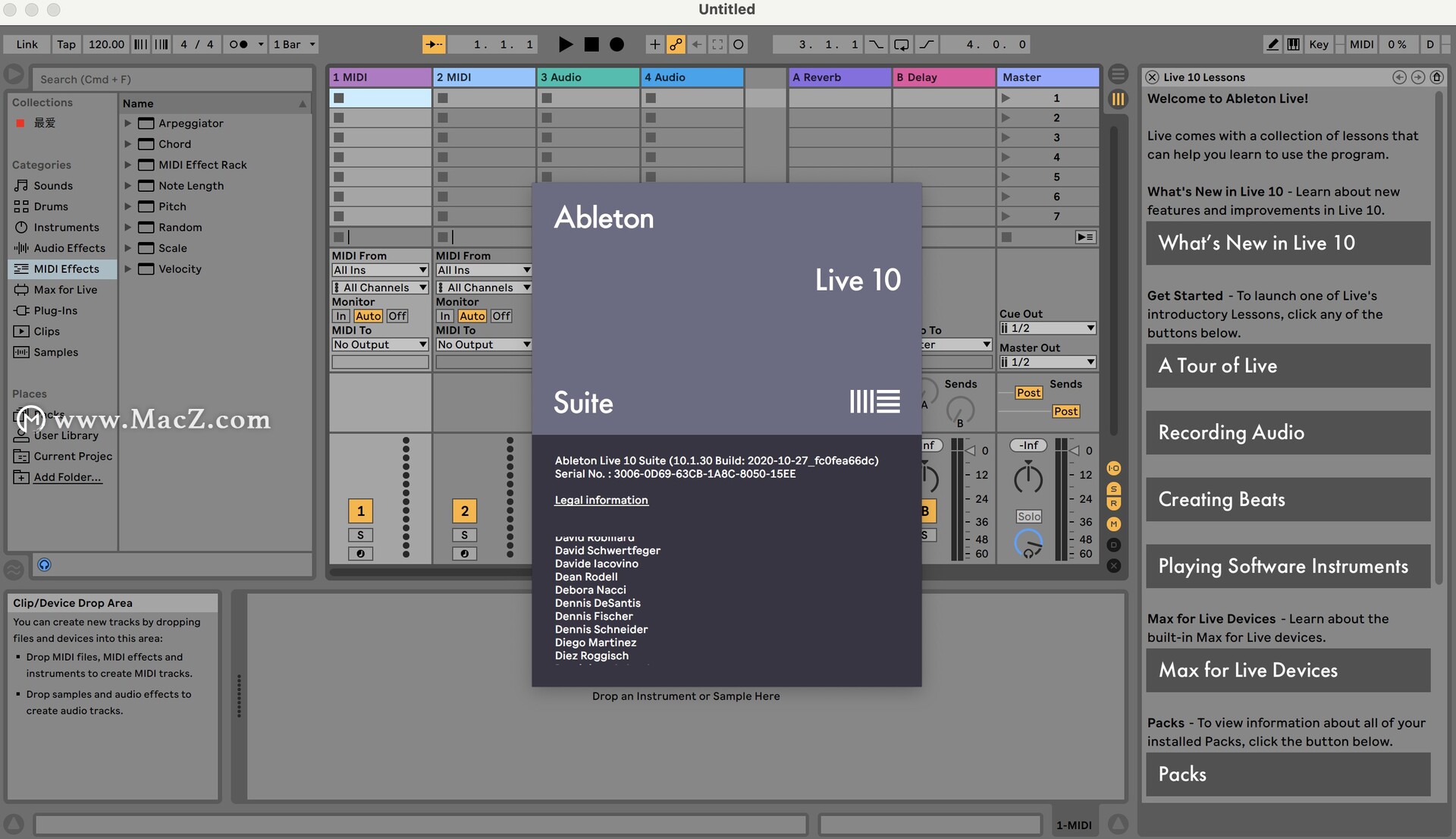Toggle Key Map Mode switch
The width and height of the screenshot is (1456, 839).
(x=1319, y=44)
